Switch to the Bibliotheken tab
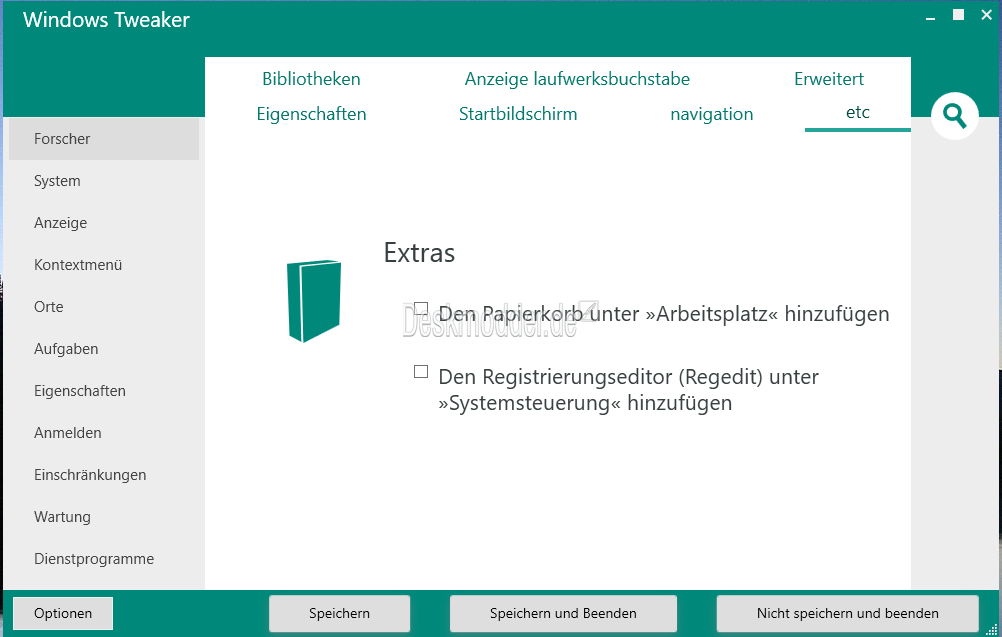Screen dimensions: 1002x637 pyautogui.click(x=311, y=79)
